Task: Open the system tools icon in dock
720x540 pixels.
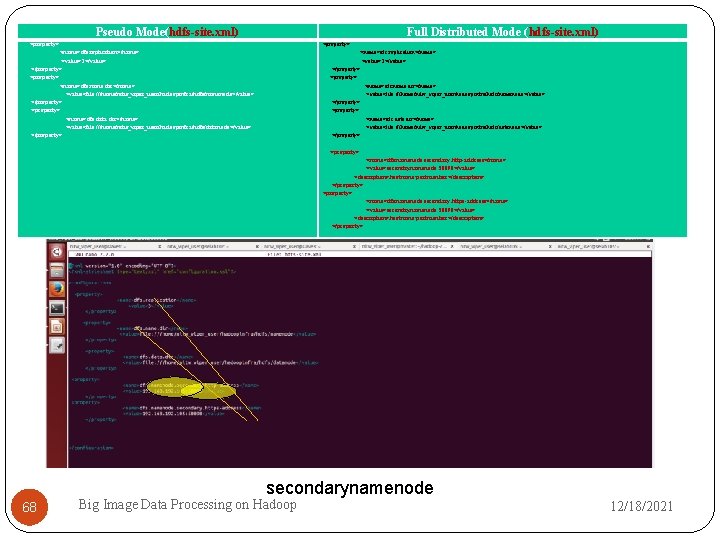Action: coord(56,345)
